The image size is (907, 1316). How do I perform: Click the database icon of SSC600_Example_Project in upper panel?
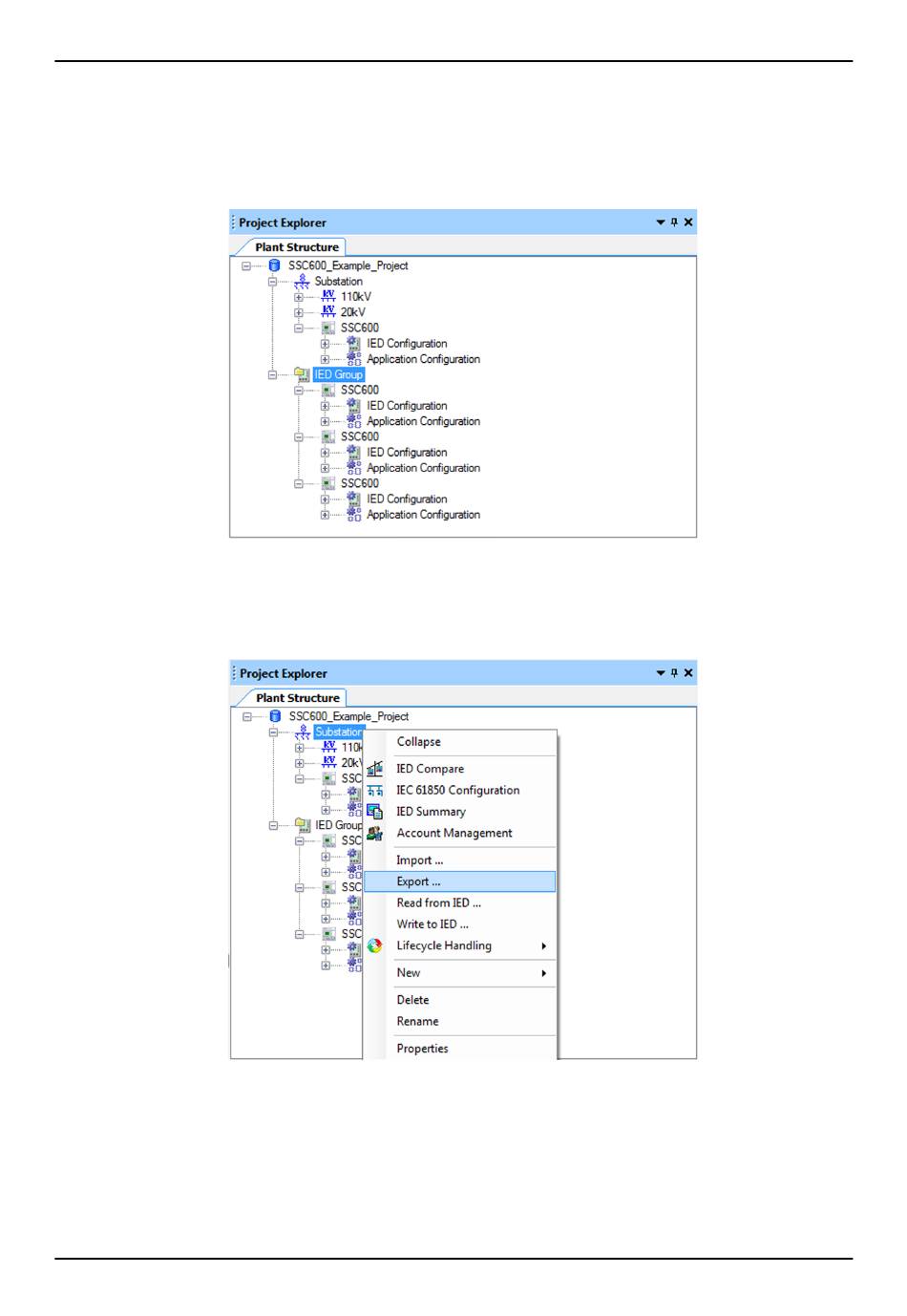pyautogui.click(x=275, y=265)
